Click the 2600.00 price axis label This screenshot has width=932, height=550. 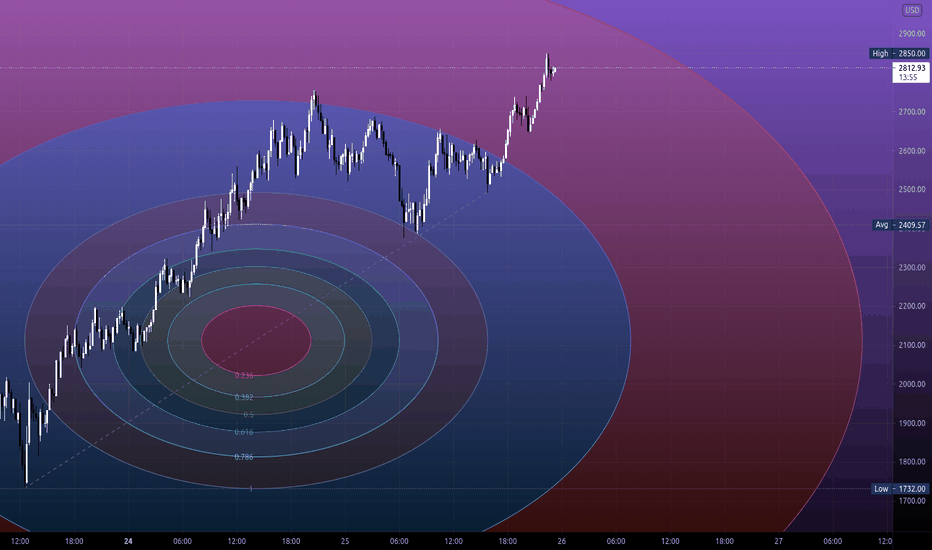912,151
